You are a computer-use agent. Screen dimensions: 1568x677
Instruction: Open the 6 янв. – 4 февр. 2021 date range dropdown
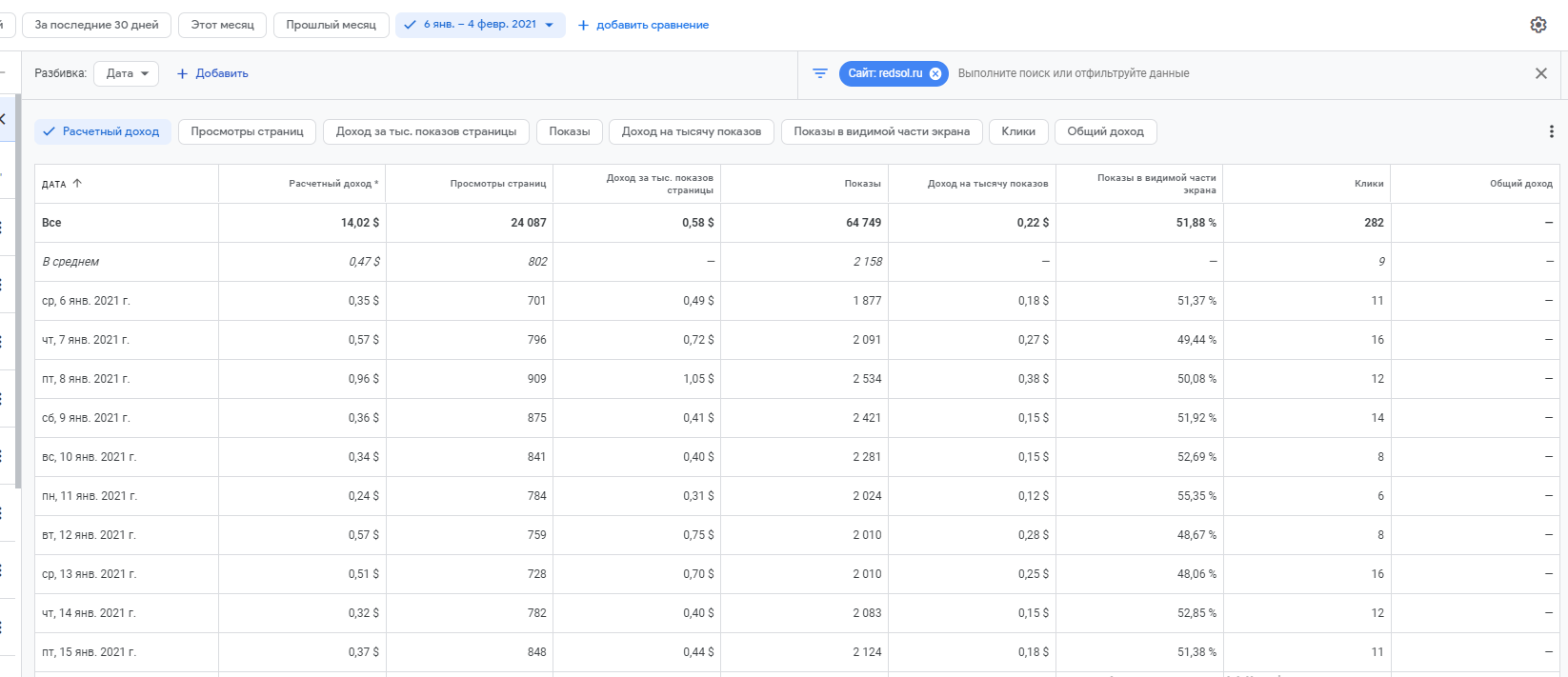(x=480, y=25)
